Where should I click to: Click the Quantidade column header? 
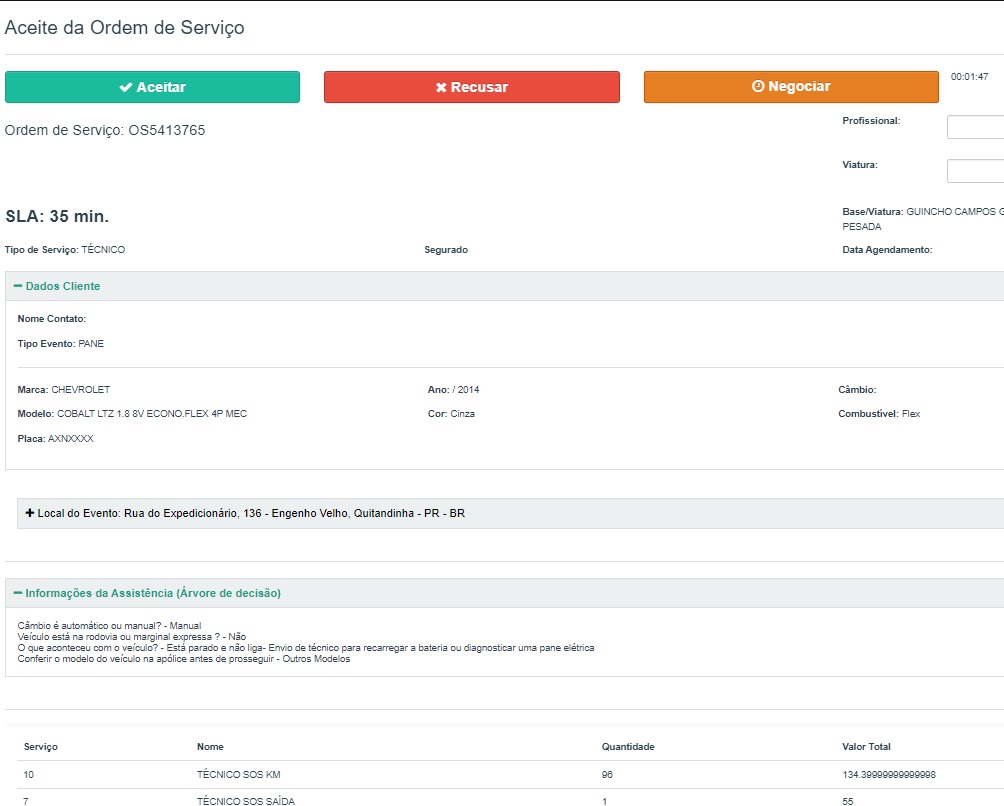(x=627, y=747)
